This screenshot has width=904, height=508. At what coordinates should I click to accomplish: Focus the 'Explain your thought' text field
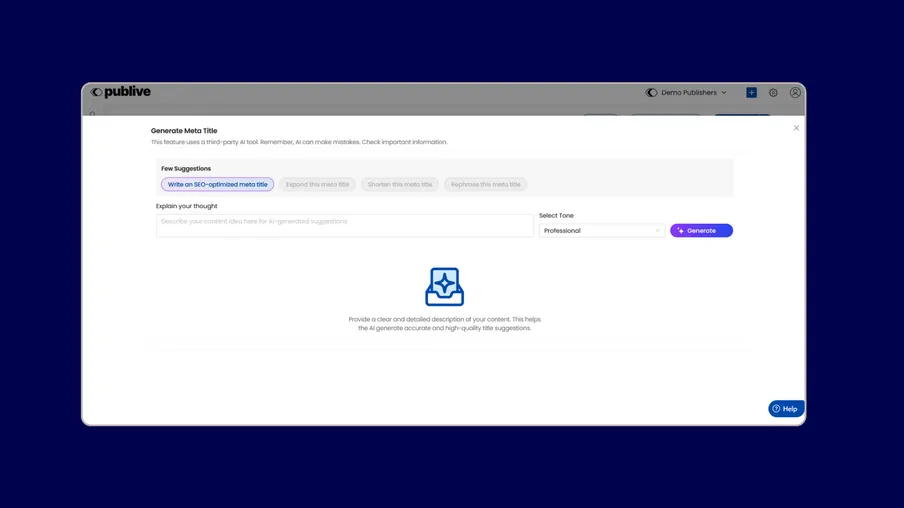pos(344,225)
